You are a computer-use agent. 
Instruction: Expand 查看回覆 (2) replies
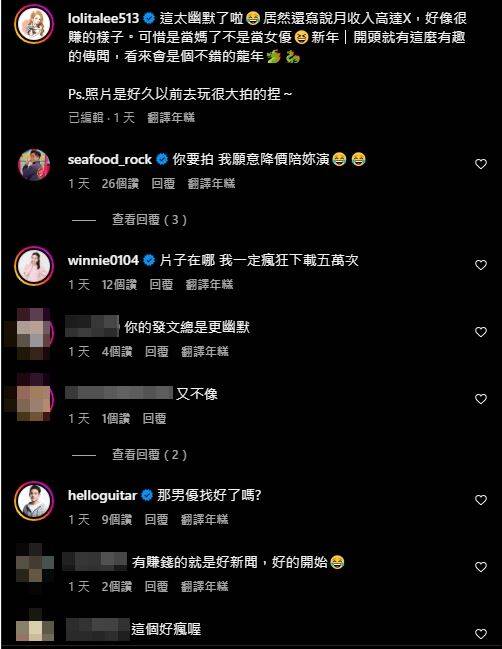[x=149, y=455]
